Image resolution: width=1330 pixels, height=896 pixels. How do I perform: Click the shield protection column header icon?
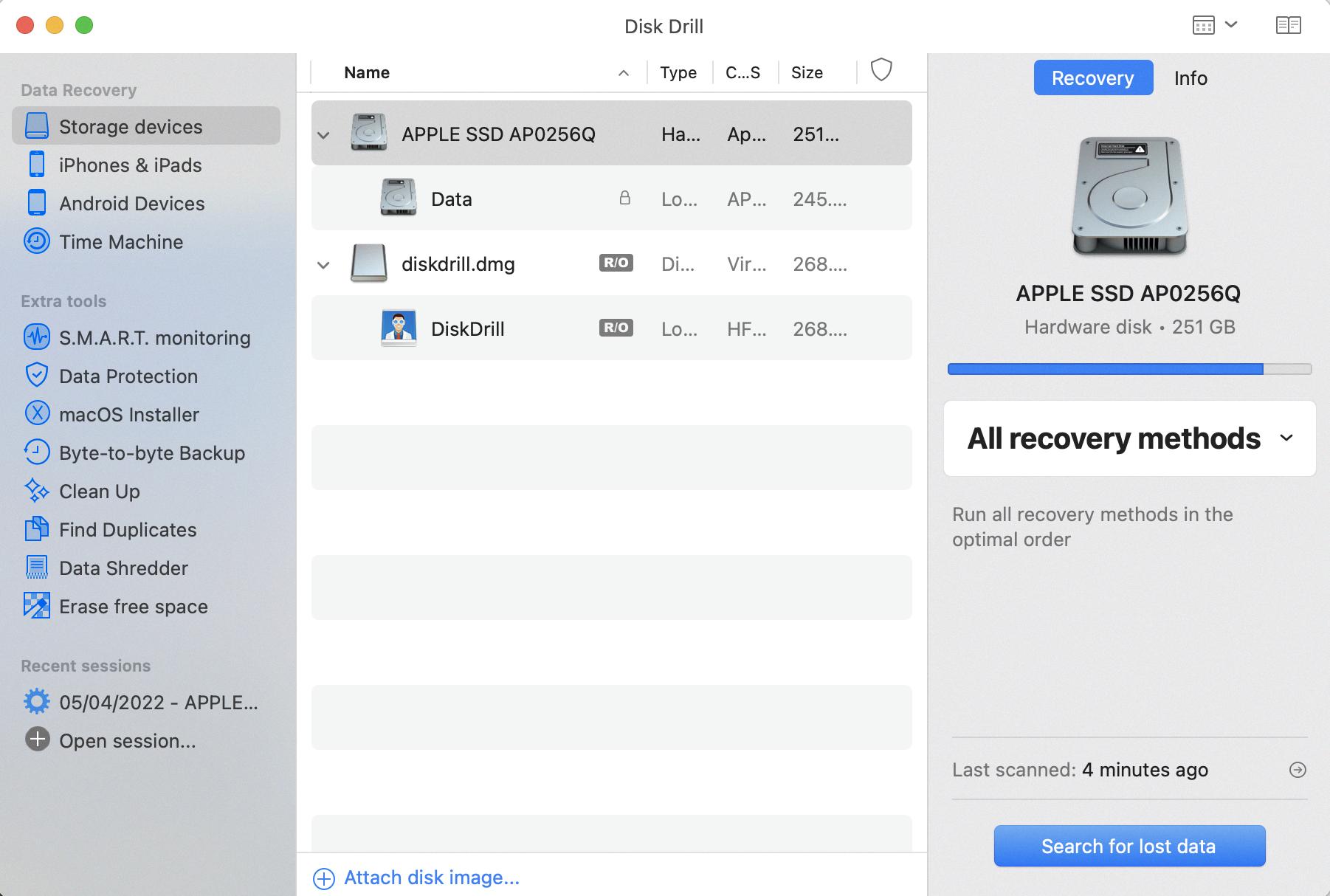coord(881,70)
